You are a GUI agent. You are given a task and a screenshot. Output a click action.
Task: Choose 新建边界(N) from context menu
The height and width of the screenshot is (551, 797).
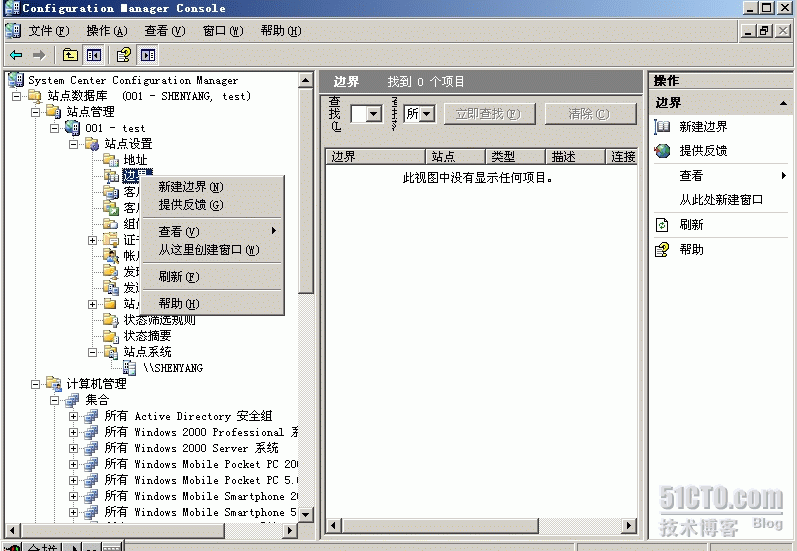212,187
